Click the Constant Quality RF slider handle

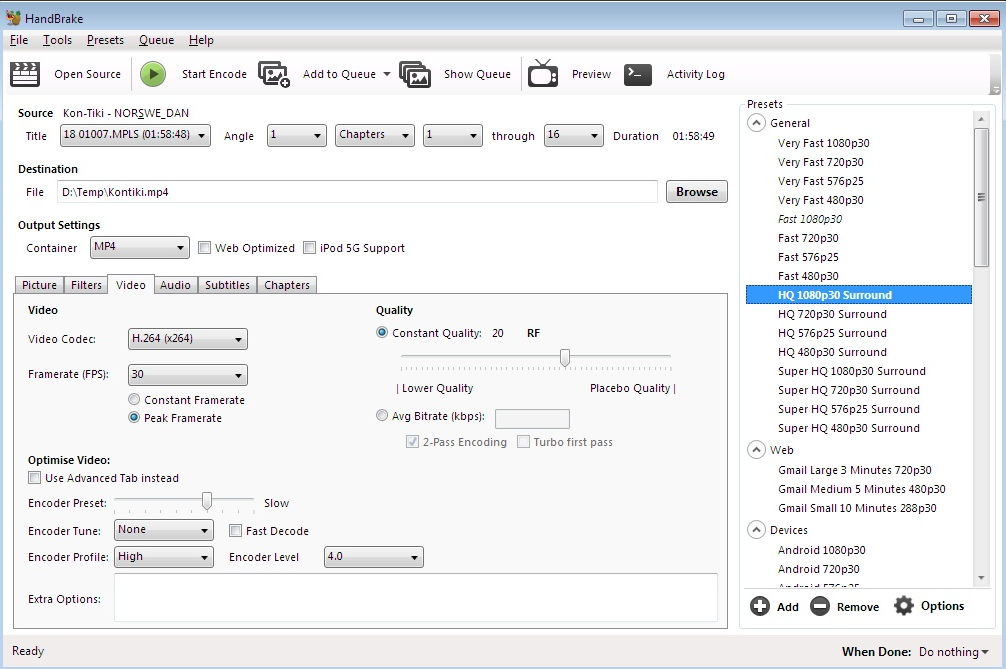pyautogui.click(x=565, y=357)
